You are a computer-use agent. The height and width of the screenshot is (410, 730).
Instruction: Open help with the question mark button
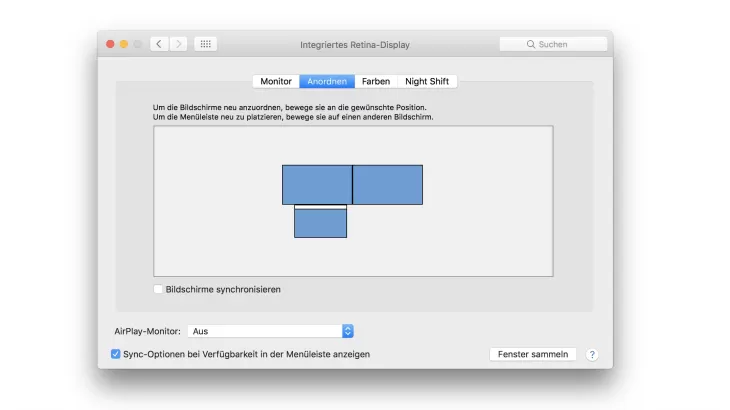(x=591, y=354)
